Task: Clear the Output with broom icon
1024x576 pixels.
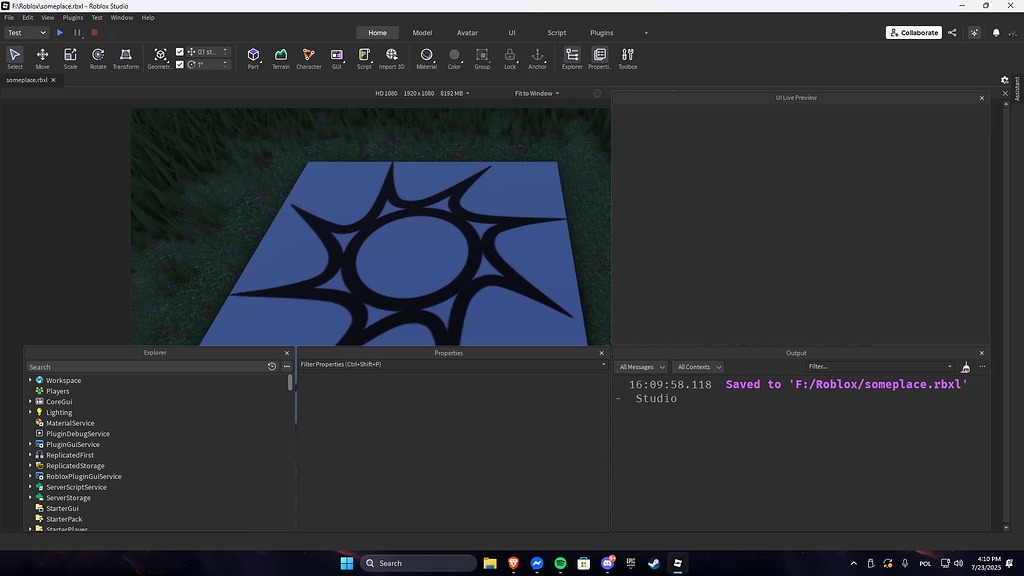Action: [965, 367]
